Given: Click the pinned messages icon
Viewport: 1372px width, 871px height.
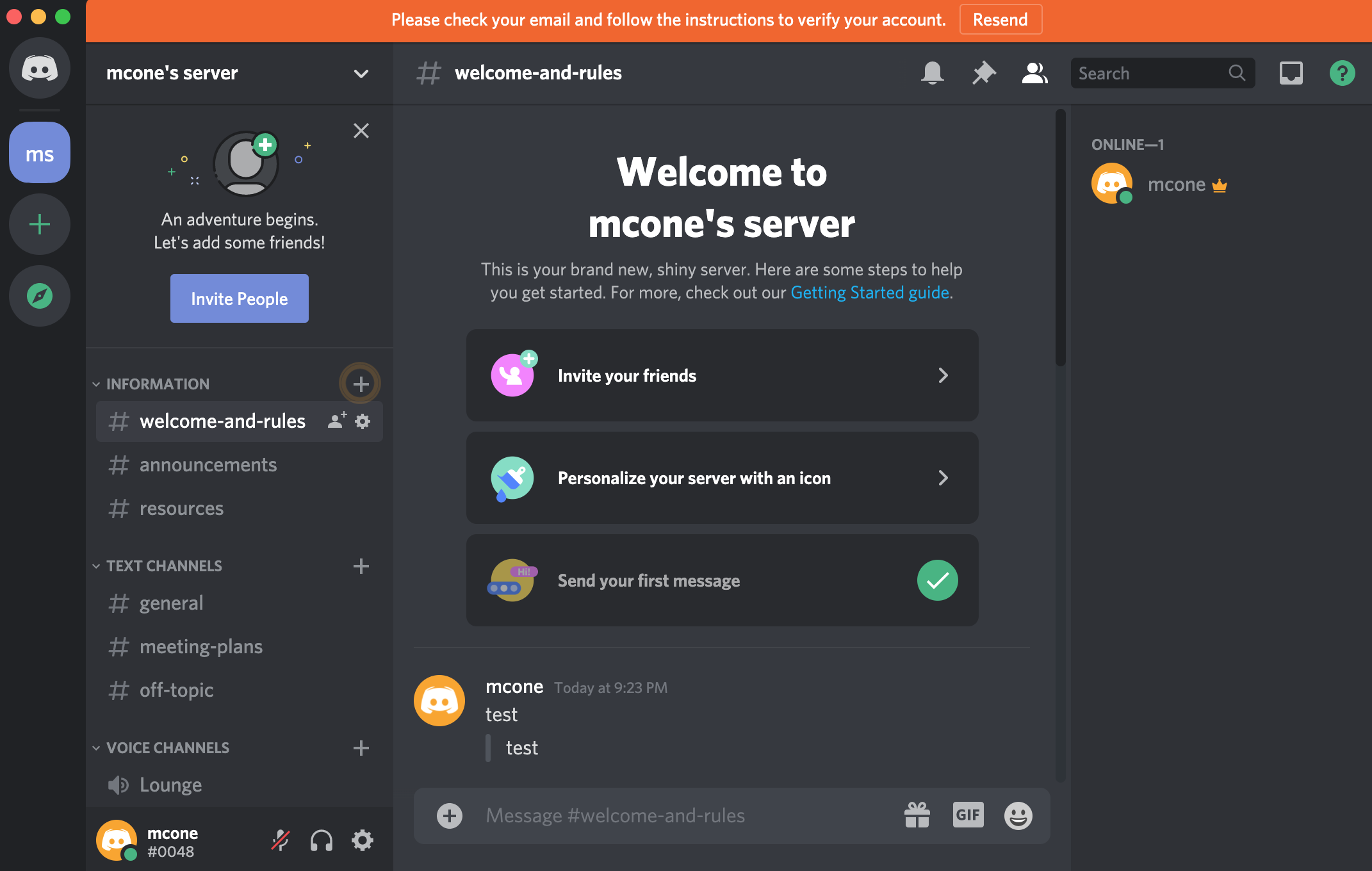Looking at the screenshot, I should (x=984, y=72).
